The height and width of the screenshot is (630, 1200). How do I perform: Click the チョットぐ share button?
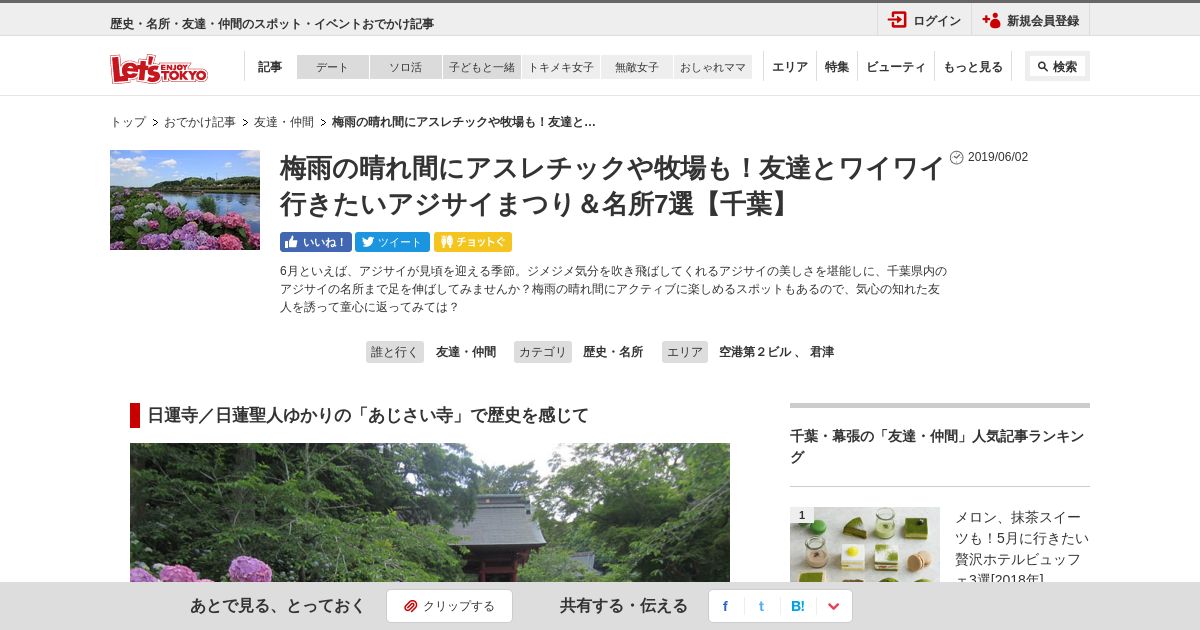tap(473, 242)
